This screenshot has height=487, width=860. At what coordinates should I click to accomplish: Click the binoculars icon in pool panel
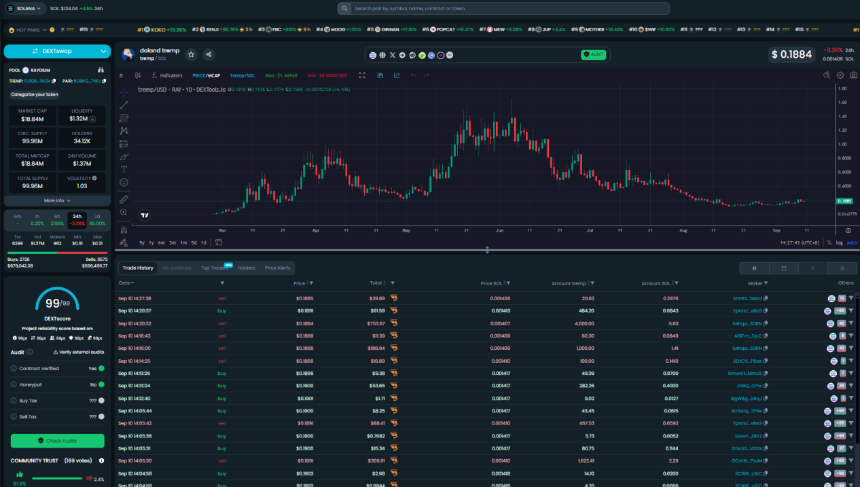101,70
